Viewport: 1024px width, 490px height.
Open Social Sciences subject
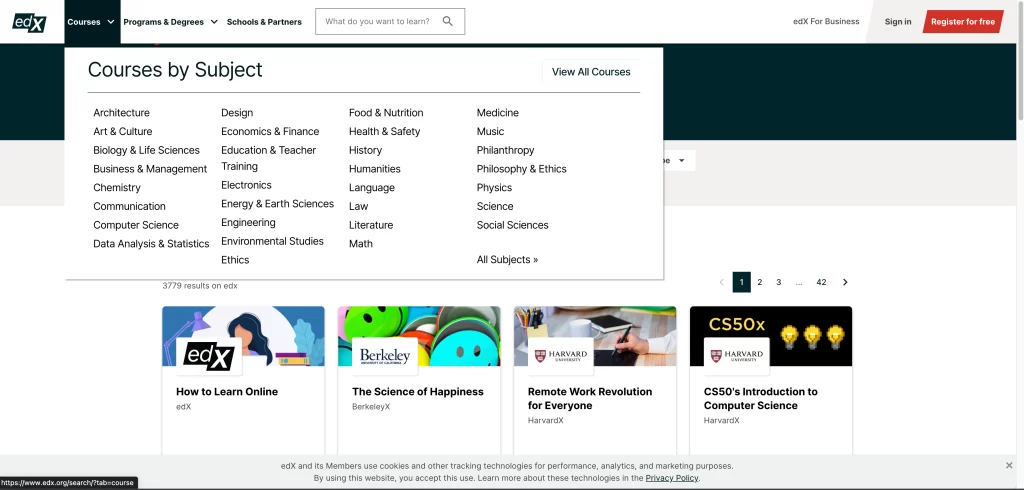[x=513, y=225]
